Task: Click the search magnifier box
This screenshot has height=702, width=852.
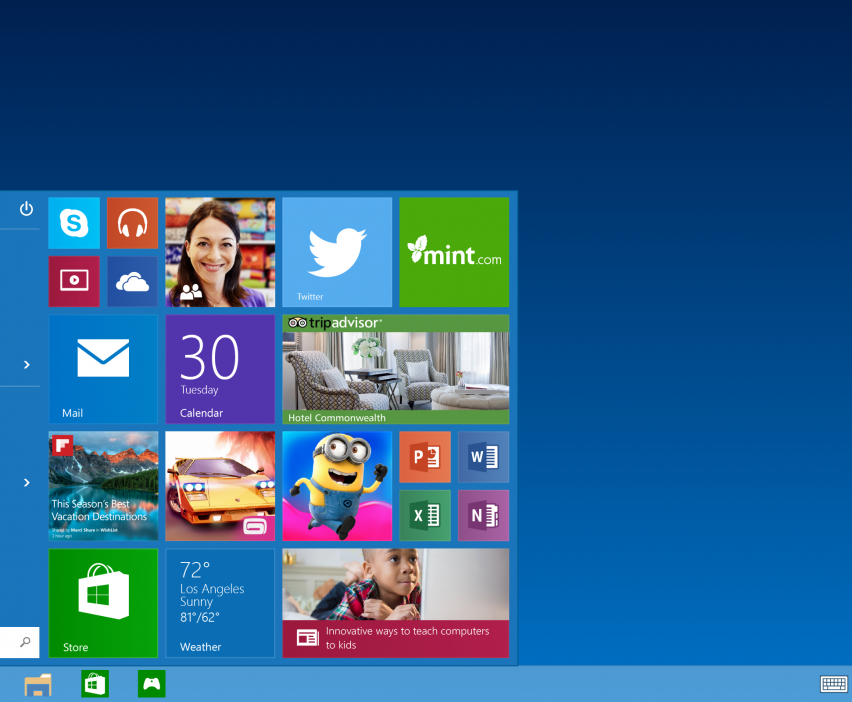Action: [24, 642]
